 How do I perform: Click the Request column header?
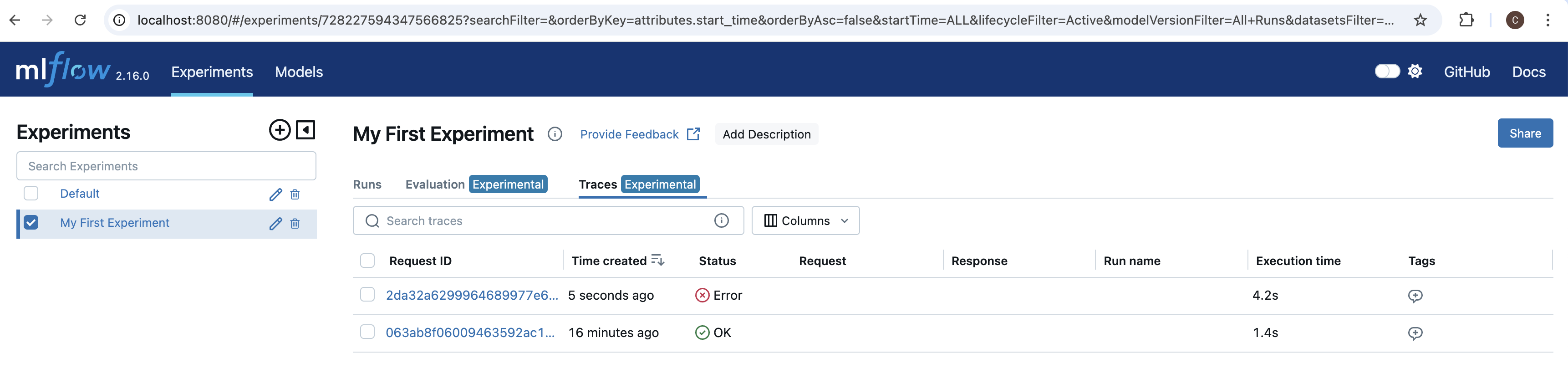pyautogui.click(x=822, y=261)
